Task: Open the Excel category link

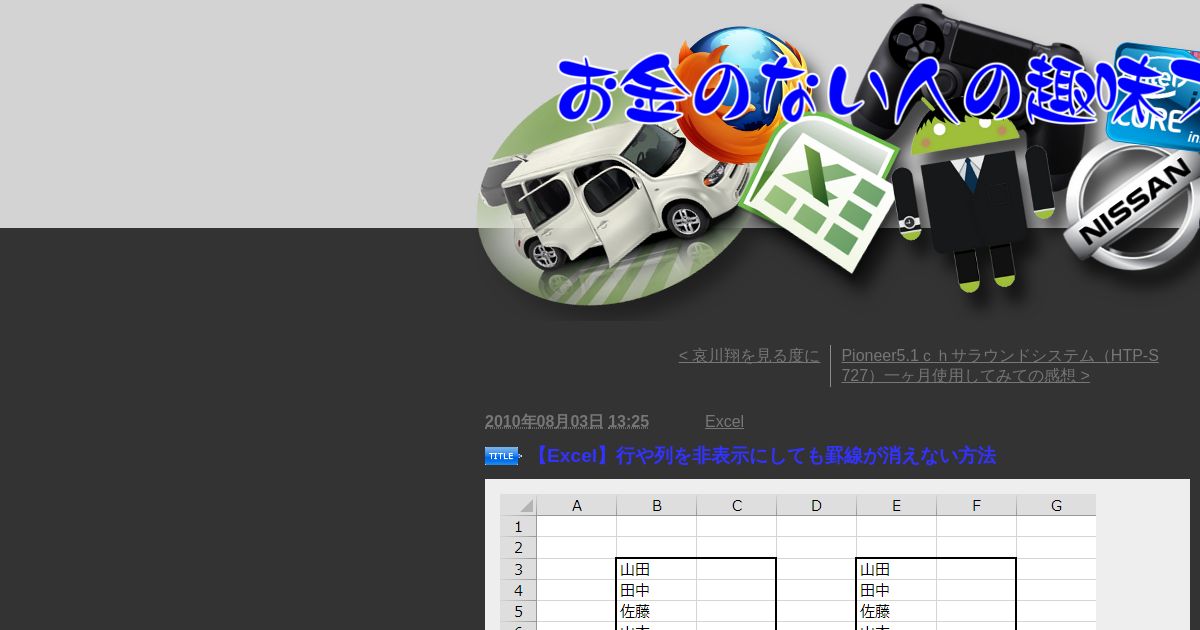Action: tap(724, 422)
